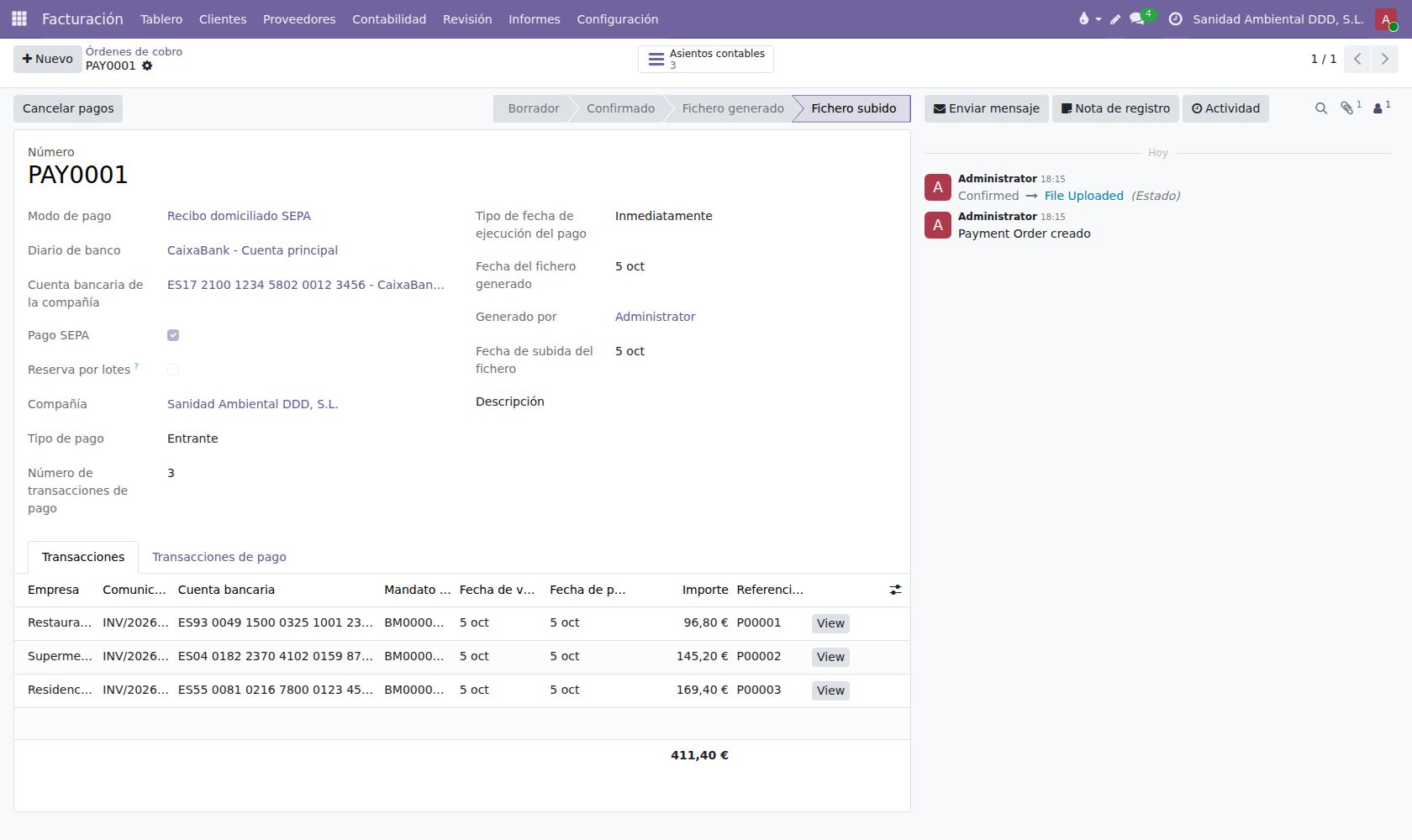Click View button for P00002 row

point(830,657)
